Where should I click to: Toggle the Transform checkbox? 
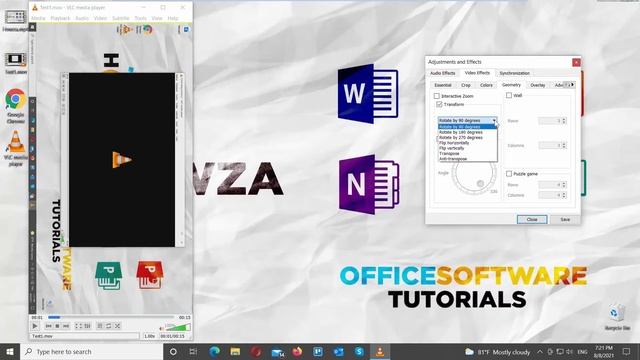click(x=439, y=104)
